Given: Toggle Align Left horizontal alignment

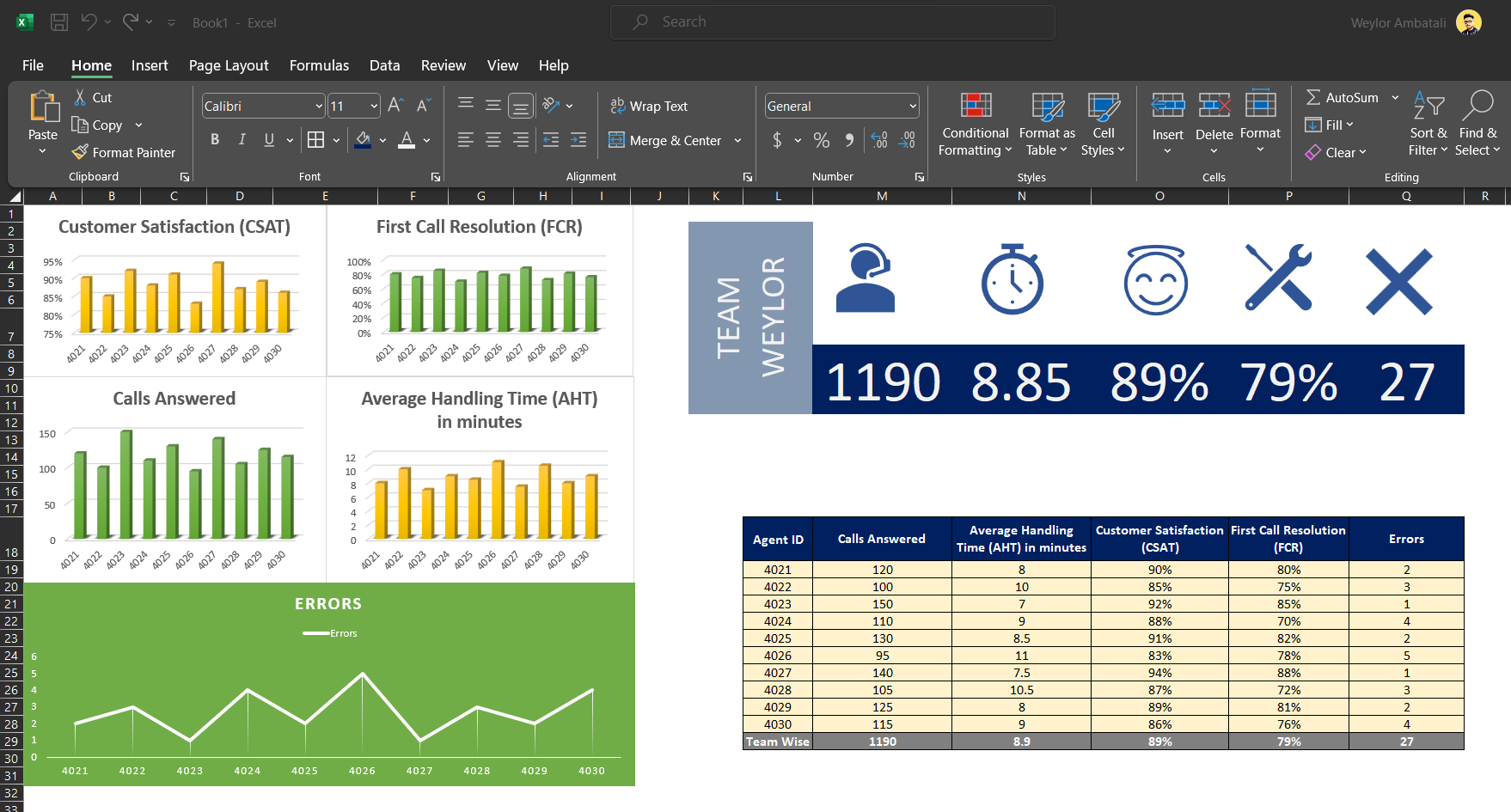Looking at the screenshot, I should click(x=466, y=139).
